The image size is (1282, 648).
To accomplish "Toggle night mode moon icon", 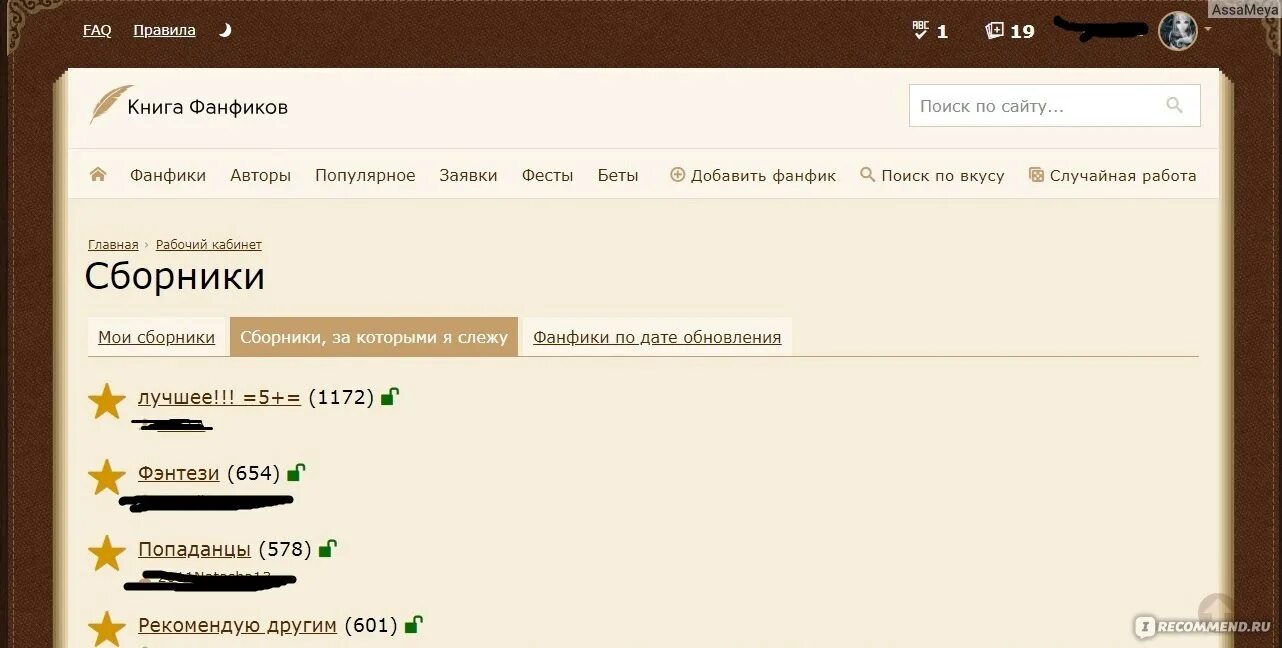I will (225, 30).
